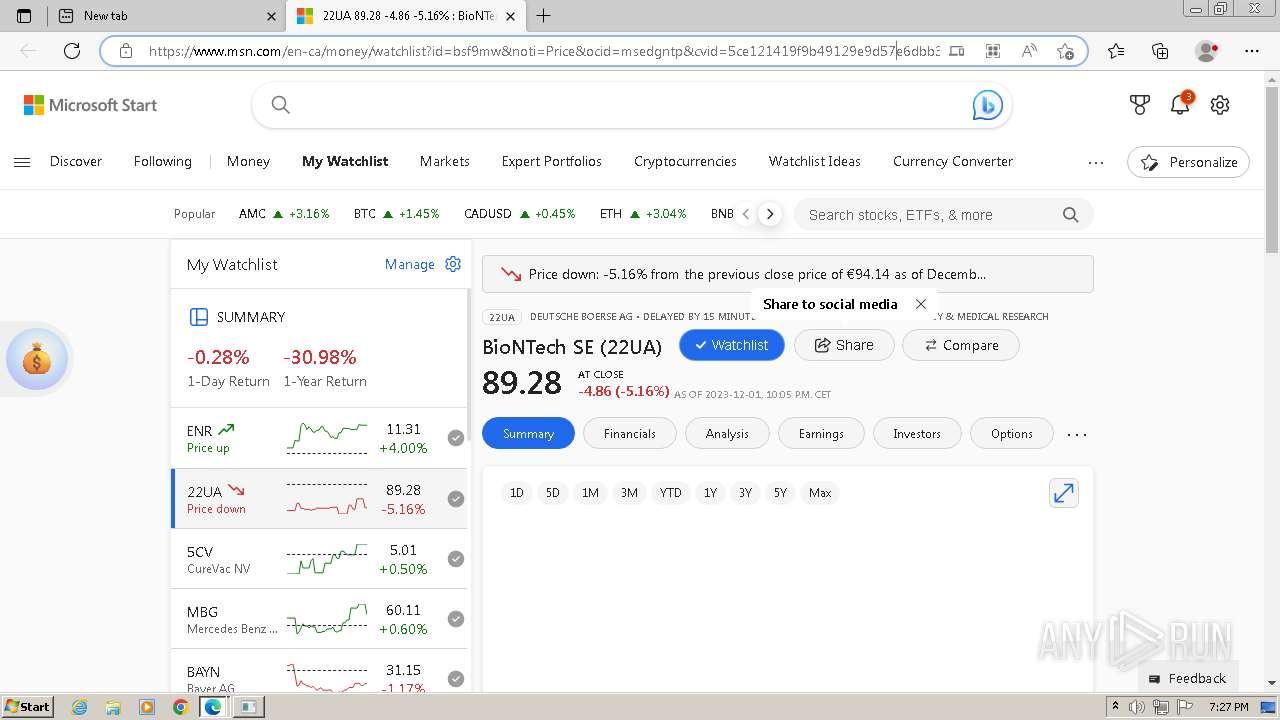The height and width of the screenshot is (720, 1280).
Task: Click the magnifier icon in the main search bar
Action: [281, 105]
